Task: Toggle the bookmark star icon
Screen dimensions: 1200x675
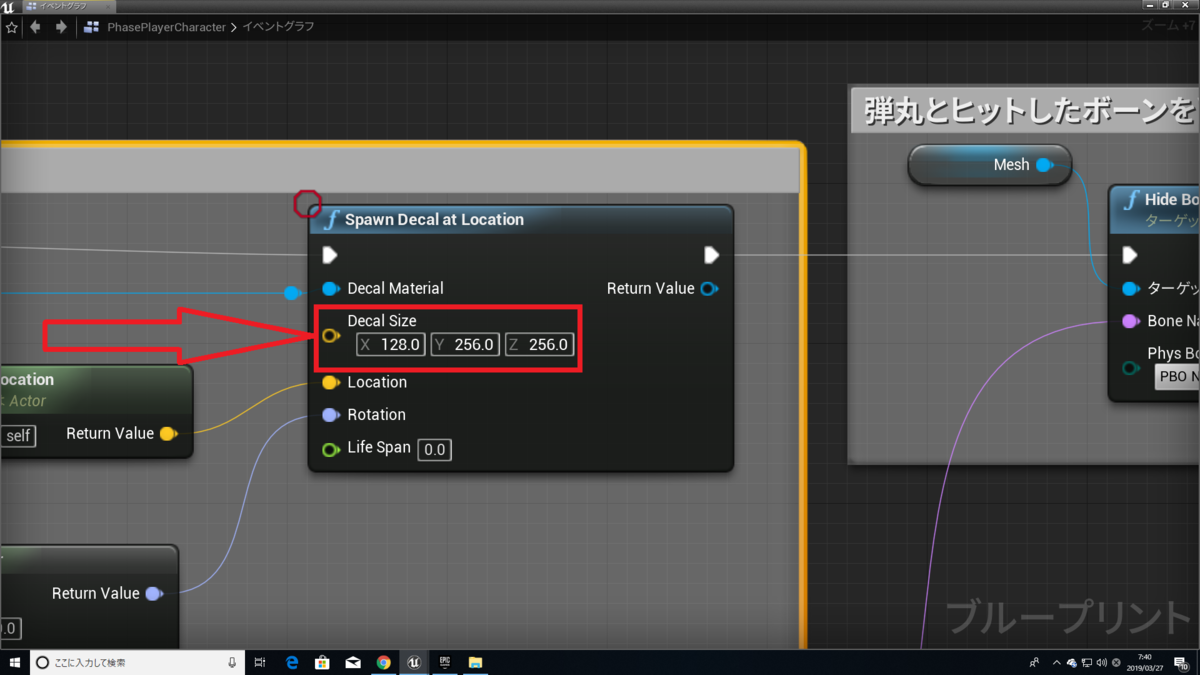Action: tap(11, 27)
